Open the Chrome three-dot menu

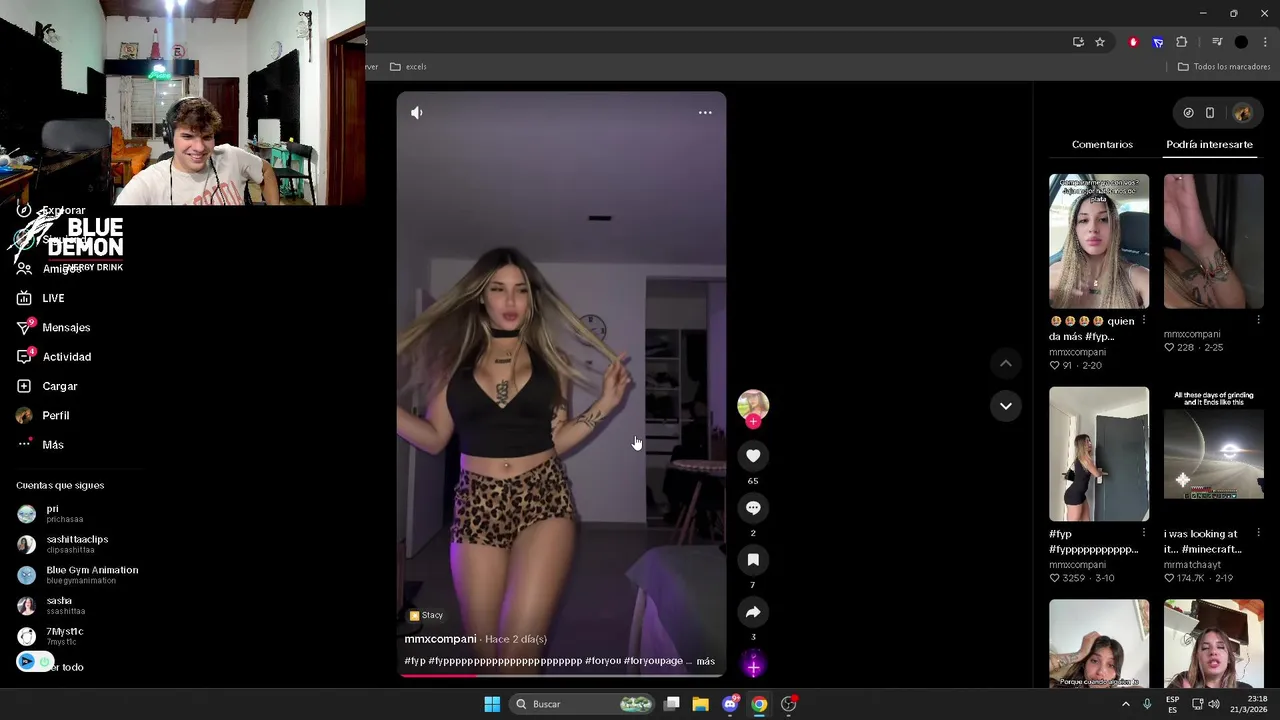click(x=1266, y=42)
